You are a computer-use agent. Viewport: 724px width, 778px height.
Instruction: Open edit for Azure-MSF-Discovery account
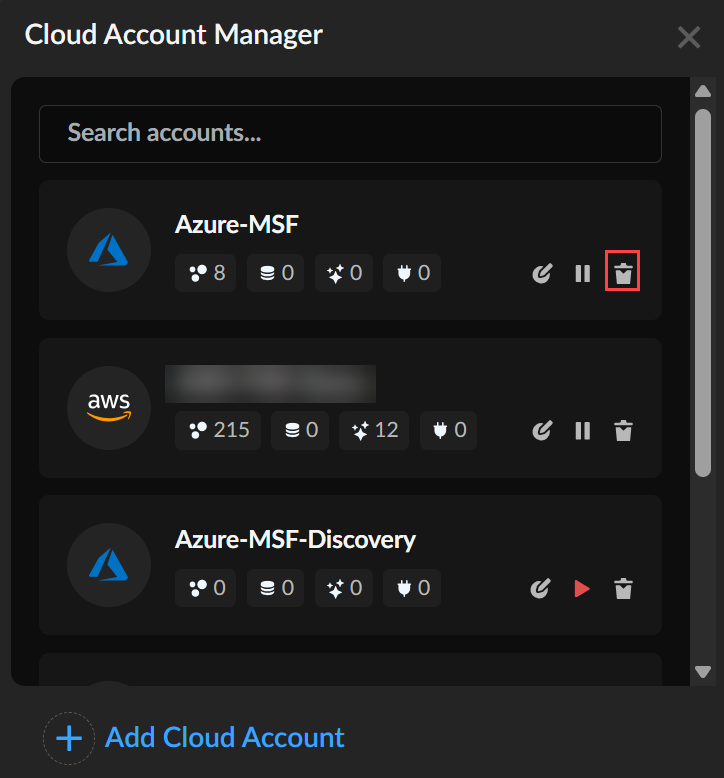tap(542, 589)
